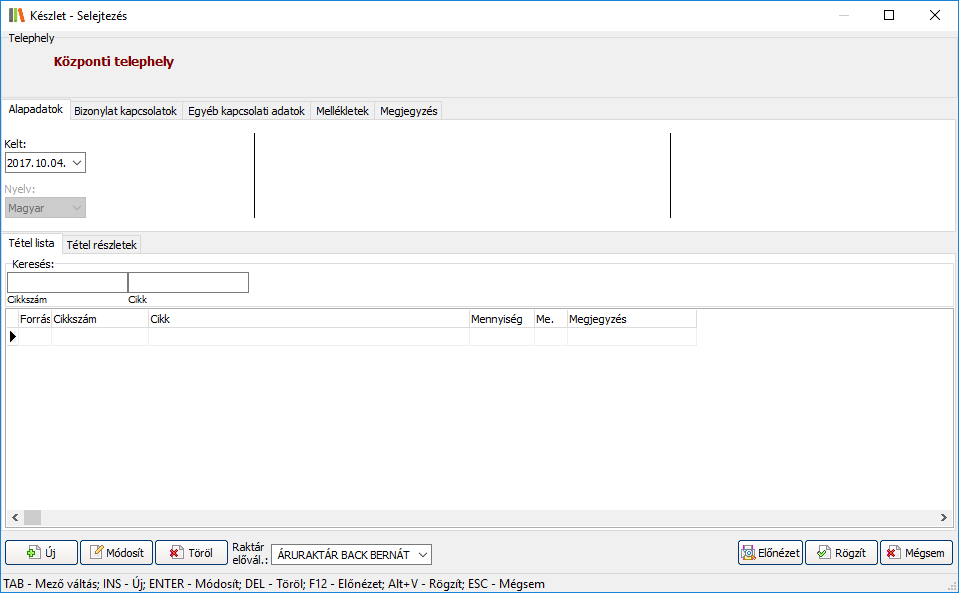This screenshot has width=959, height=593.
Task: Click the green checkmark icon on Rögzít
Action: point(822,553)
